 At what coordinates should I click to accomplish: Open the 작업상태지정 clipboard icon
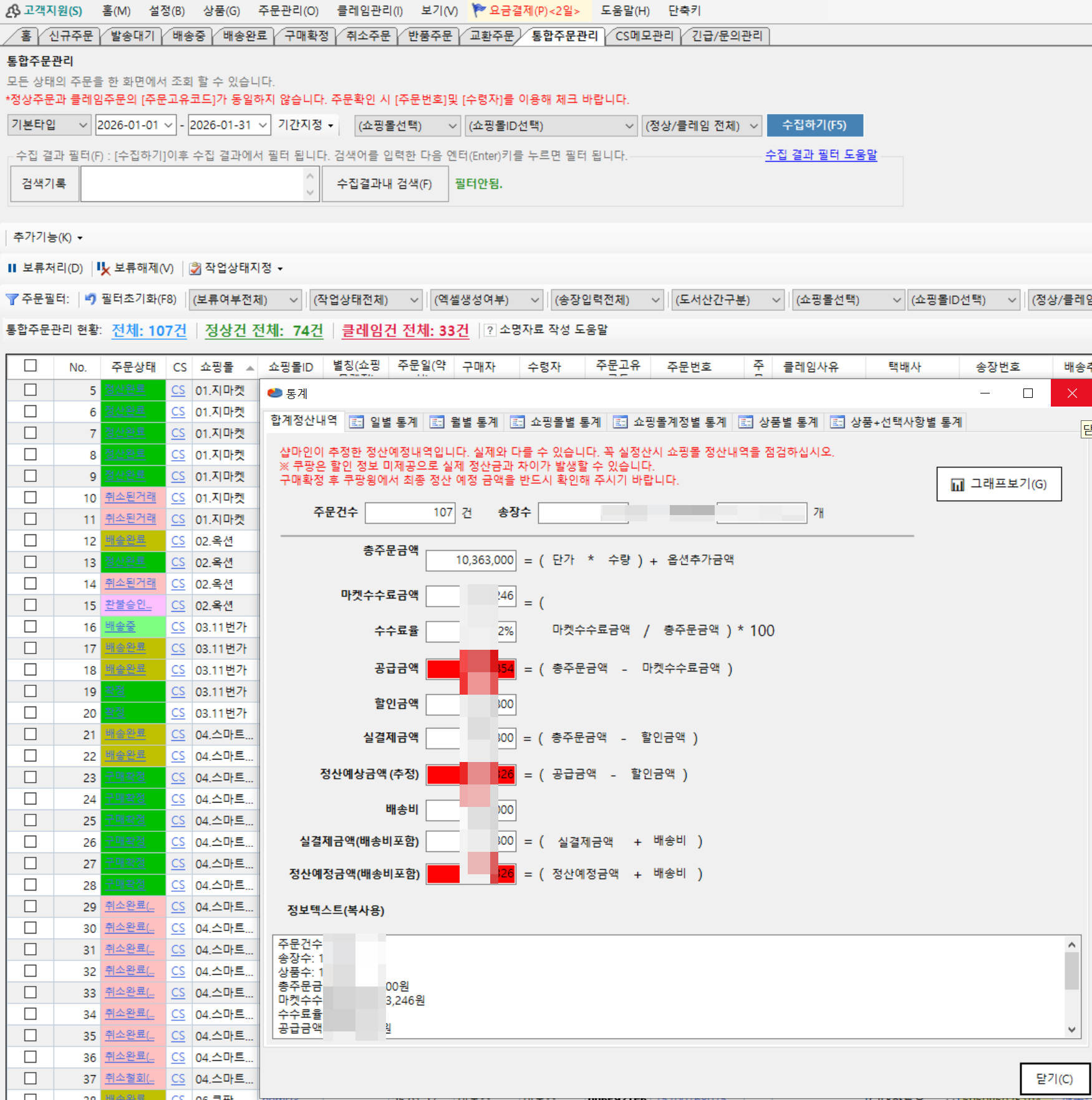(x=195, y=268)
